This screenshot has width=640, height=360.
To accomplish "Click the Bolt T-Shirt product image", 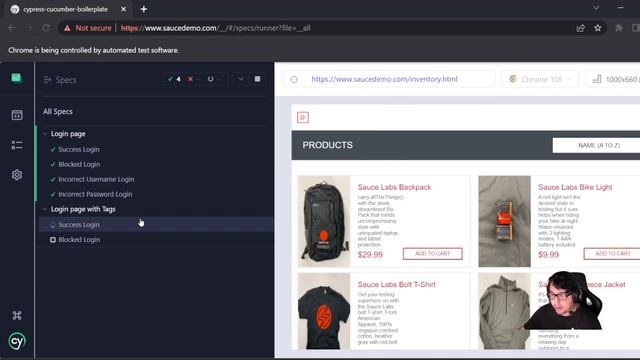I will point(324,311).
